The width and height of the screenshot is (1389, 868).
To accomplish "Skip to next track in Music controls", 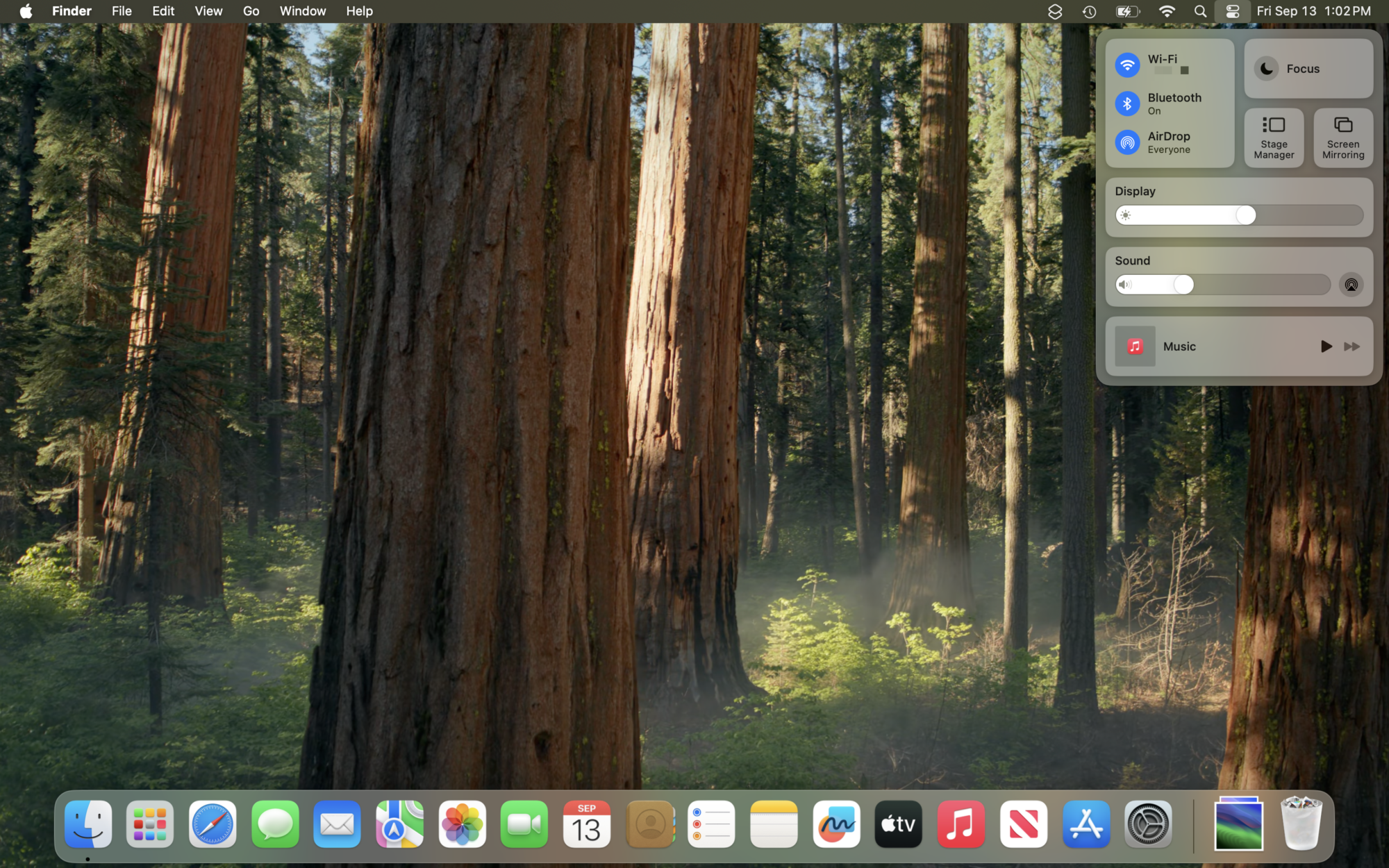I will [x=1351, y=346].
